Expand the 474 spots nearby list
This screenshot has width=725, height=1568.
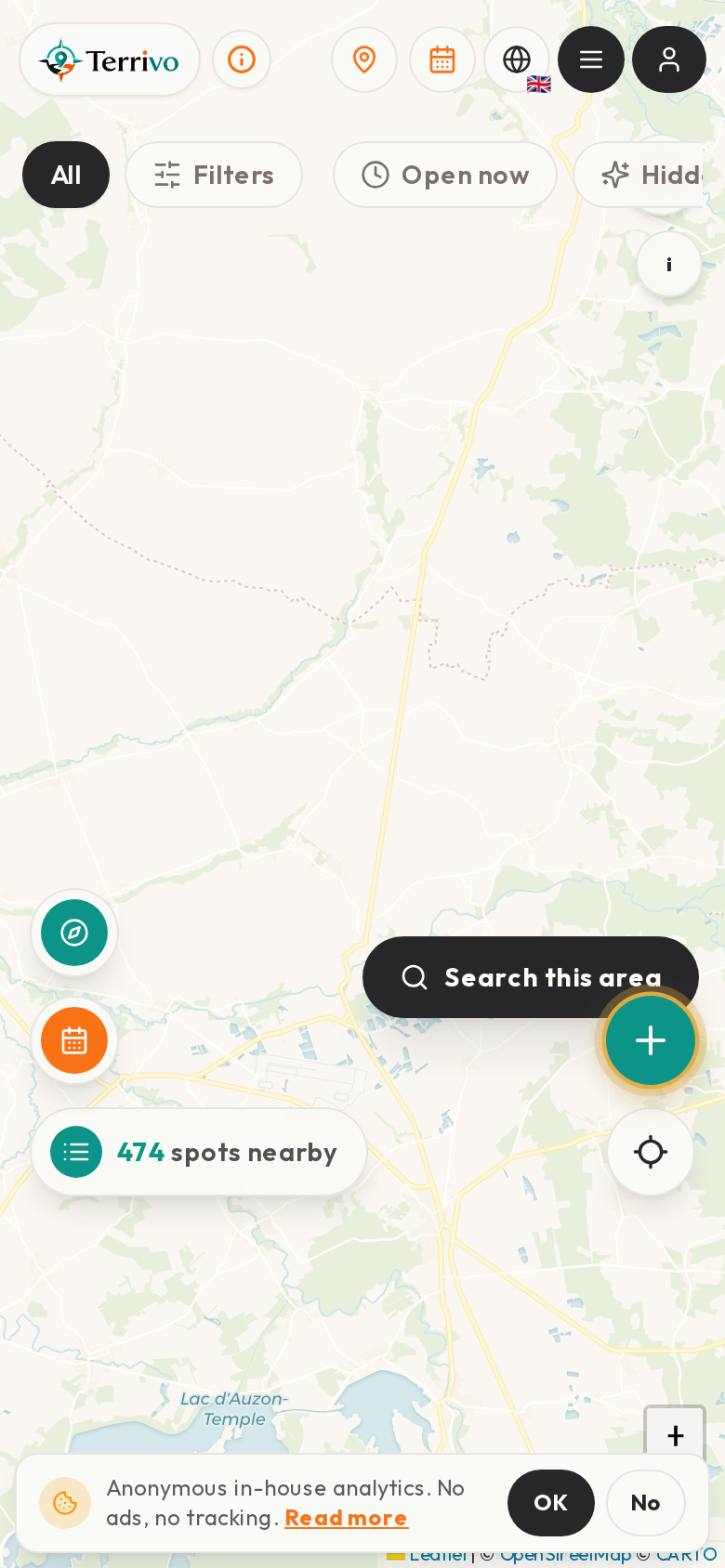pyautogui.click(x=199, y=1152)
